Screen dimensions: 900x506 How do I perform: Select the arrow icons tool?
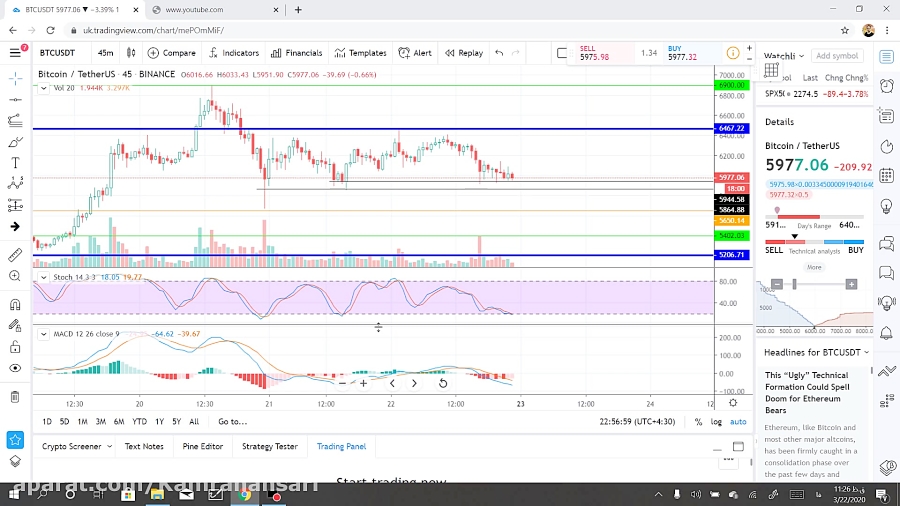click(15, 227)
